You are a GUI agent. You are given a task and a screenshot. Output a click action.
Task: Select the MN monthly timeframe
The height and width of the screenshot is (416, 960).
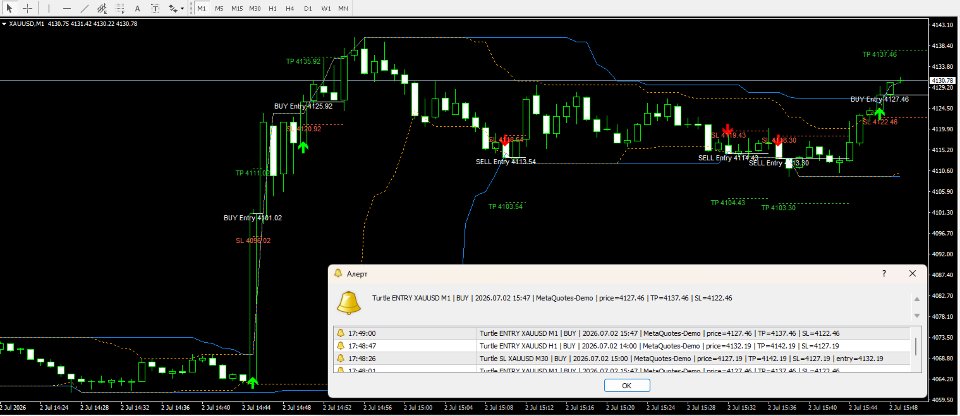[344, 9]
